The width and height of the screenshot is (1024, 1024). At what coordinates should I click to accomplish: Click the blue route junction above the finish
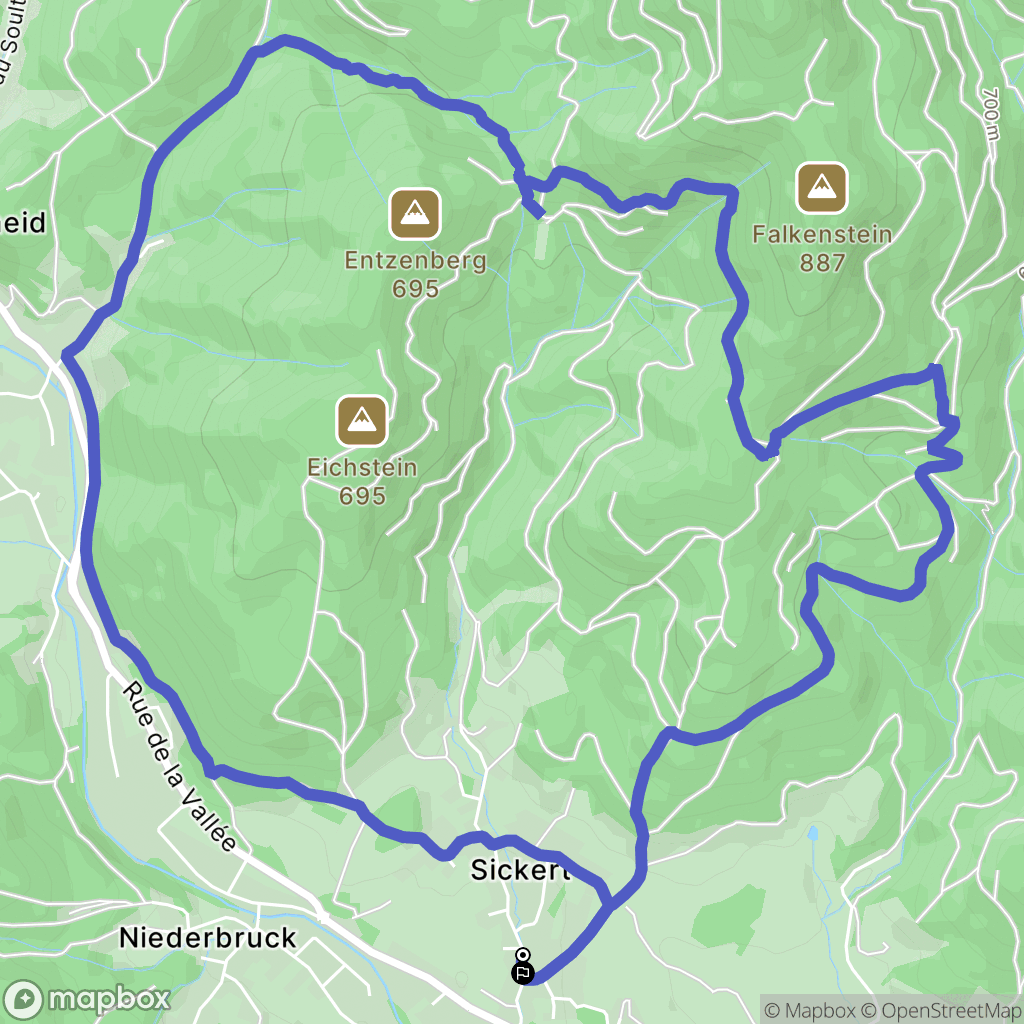tap(609, 904)
